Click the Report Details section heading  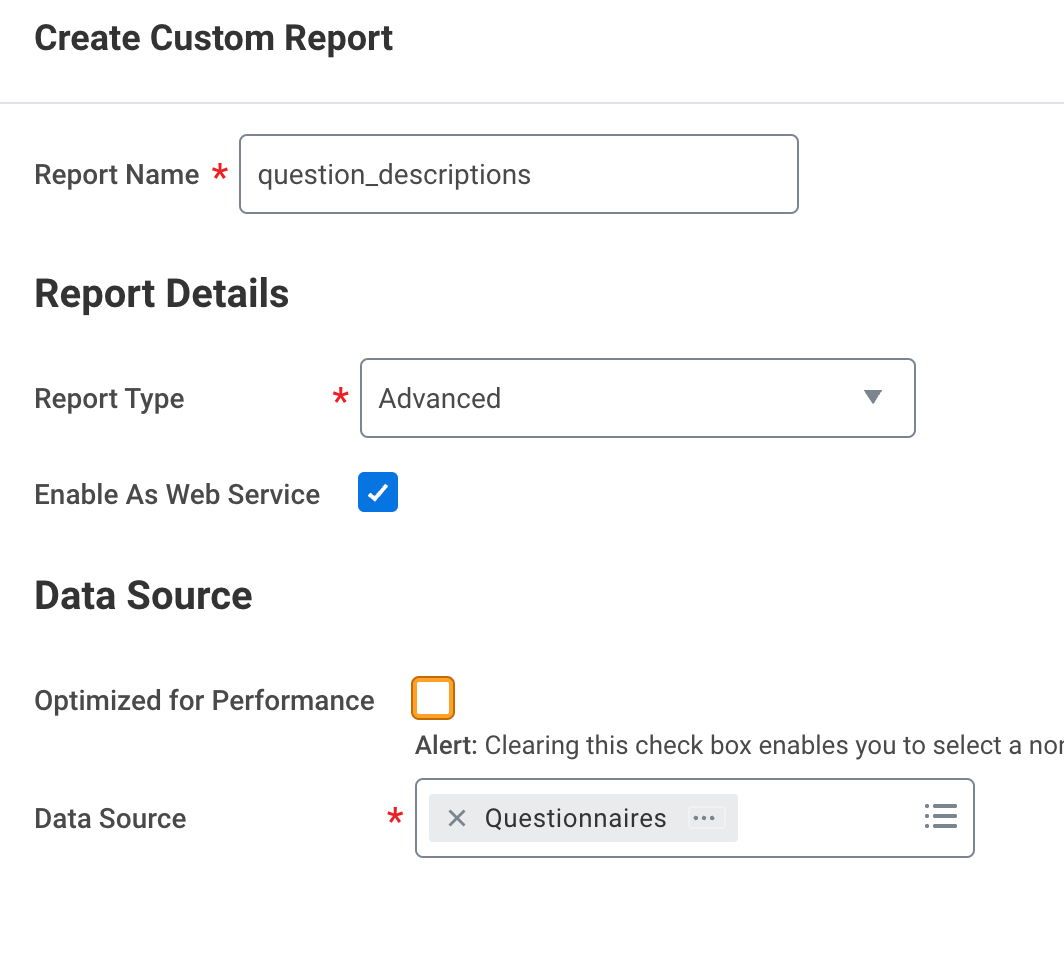161,295
